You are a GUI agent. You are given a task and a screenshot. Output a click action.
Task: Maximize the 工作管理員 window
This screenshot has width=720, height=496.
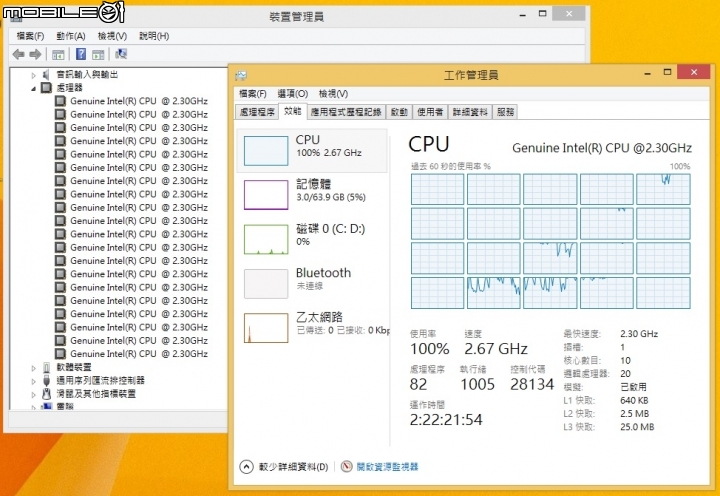pos(667,72)
